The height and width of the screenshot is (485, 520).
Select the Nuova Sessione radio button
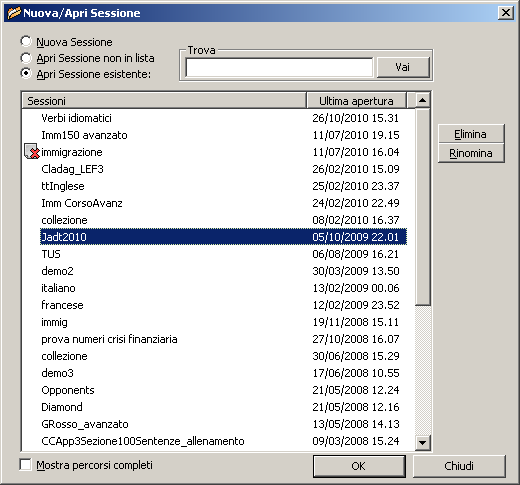(x=26, y=42)
